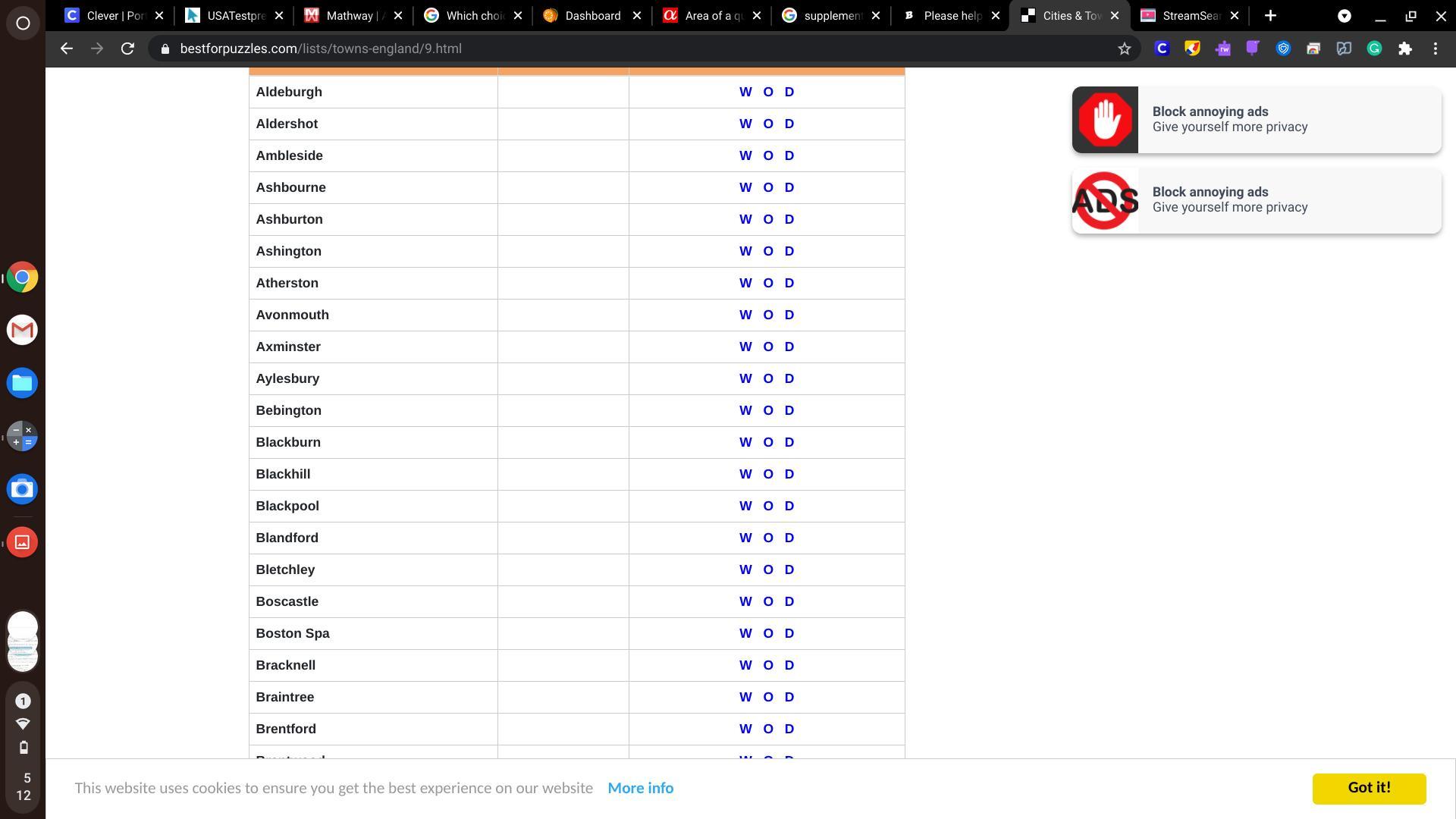Bookmark this page with star icon

1124,49
